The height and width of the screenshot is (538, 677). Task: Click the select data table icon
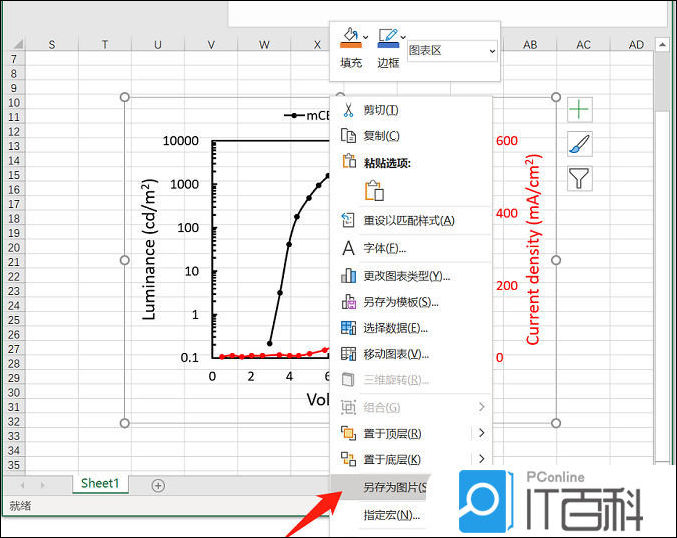coord(348,328)
